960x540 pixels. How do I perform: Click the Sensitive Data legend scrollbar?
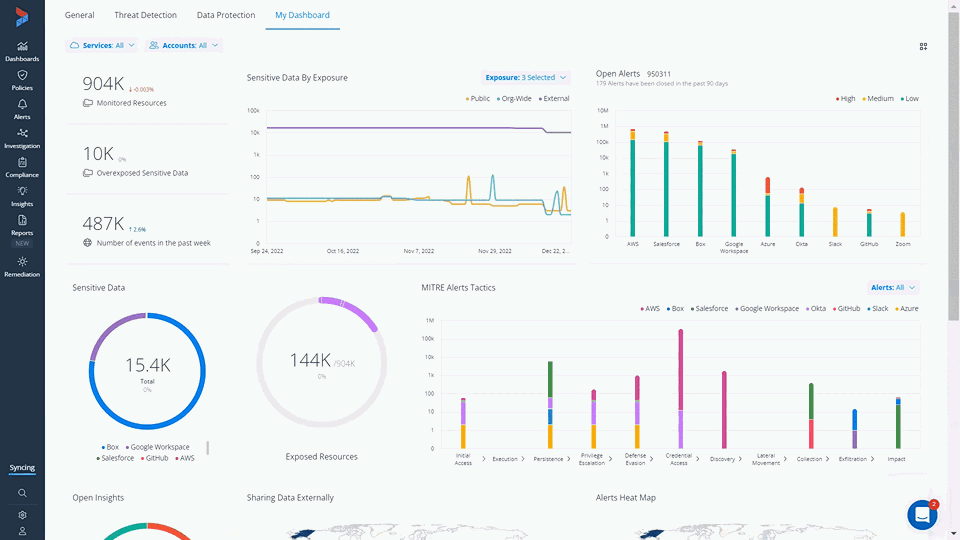(x=208, y=448)
